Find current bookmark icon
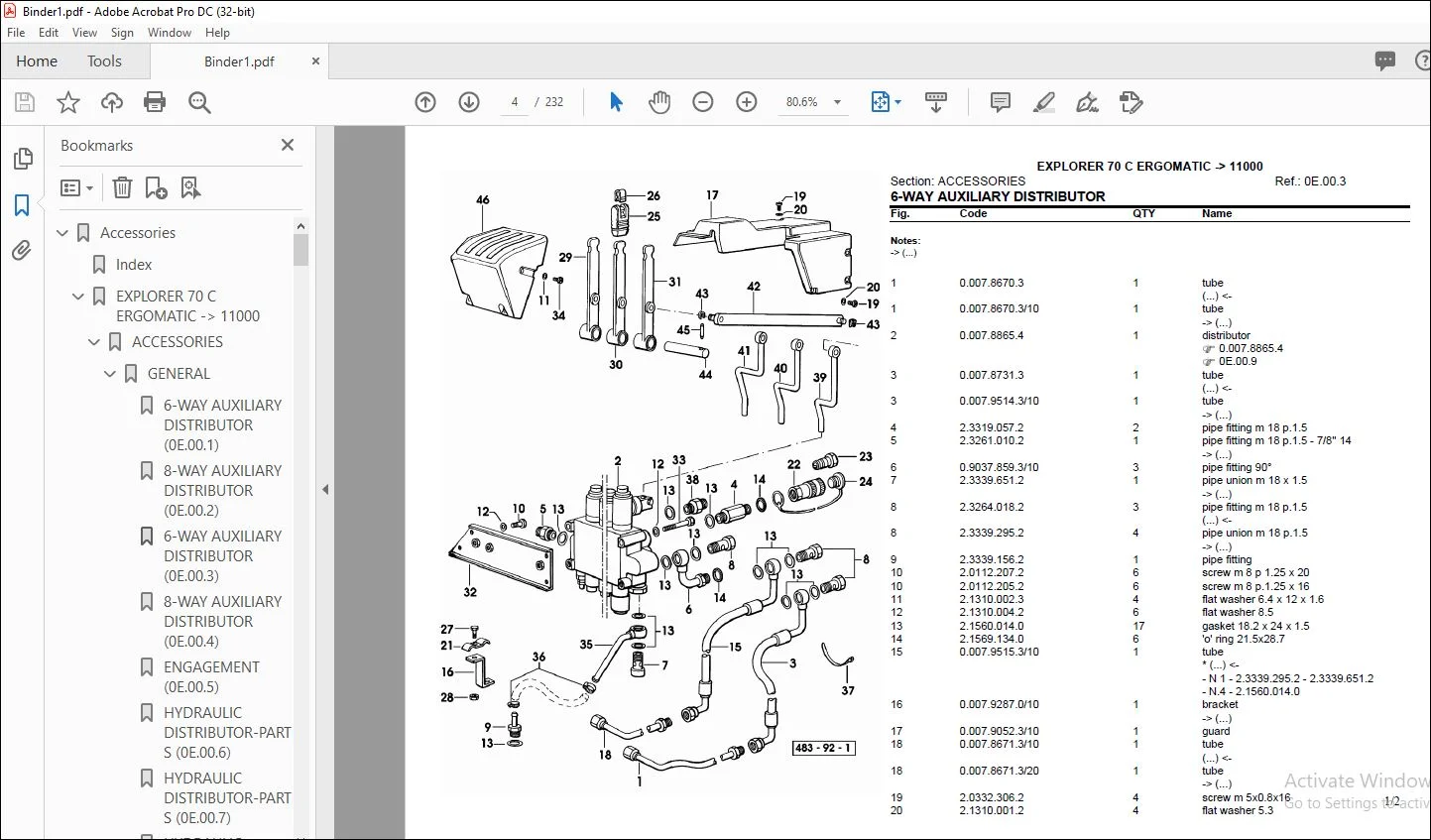This screenshot has width=1431, height=840. click(x=190, y=188)
